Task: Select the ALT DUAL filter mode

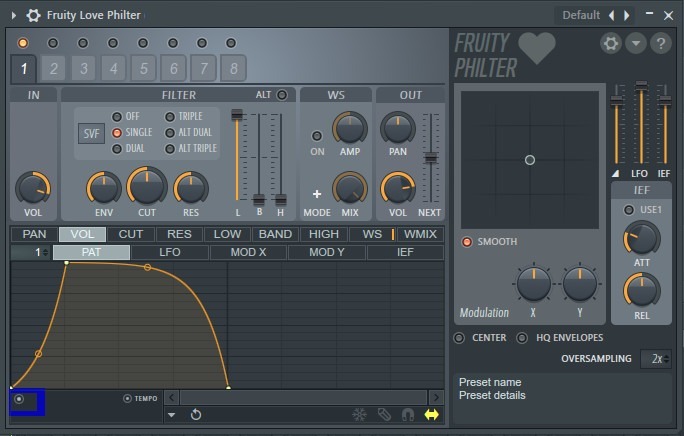Action: tap(170, 133)
